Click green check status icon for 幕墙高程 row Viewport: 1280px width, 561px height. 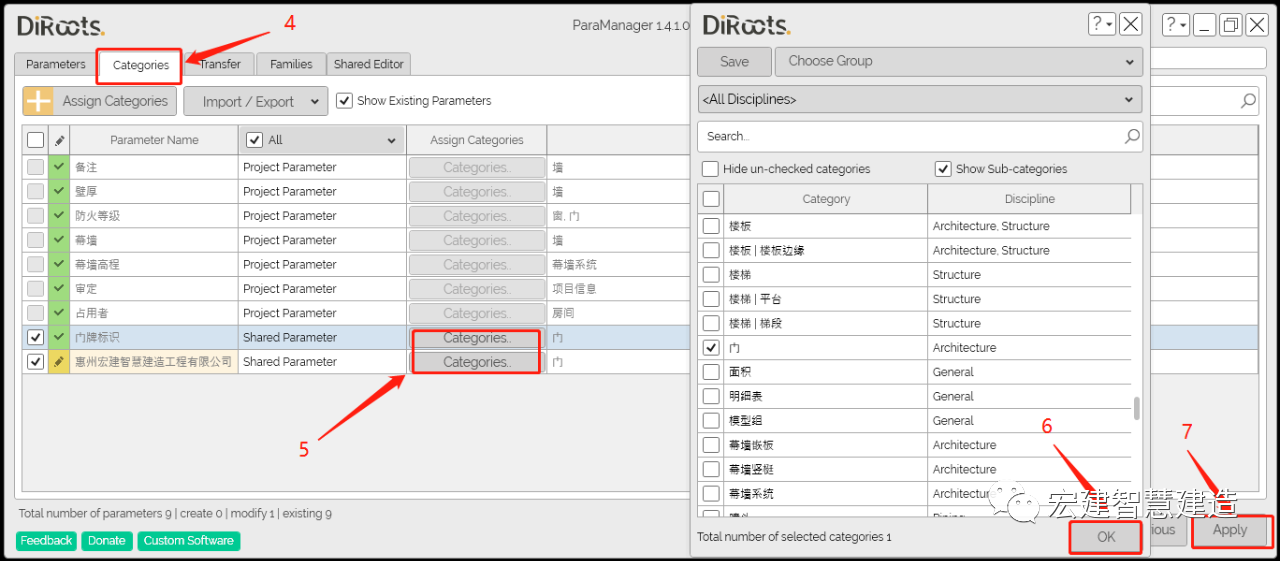[59, 264]
